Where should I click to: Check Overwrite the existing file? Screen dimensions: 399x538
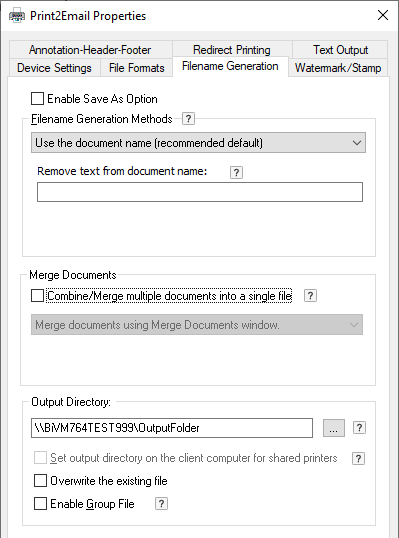point(40,481)
